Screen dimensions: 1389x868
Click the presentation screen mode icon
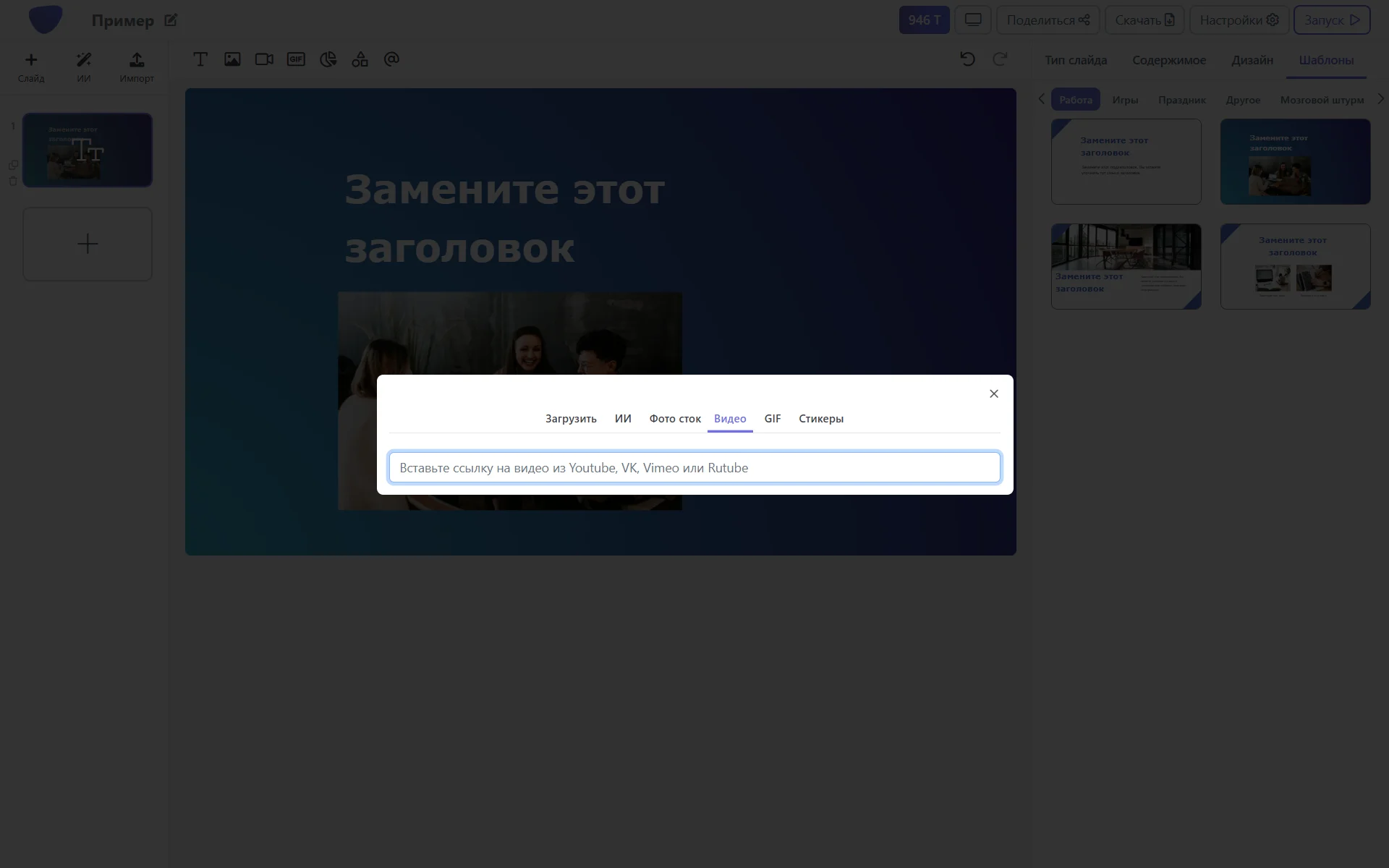pos(973,20)
